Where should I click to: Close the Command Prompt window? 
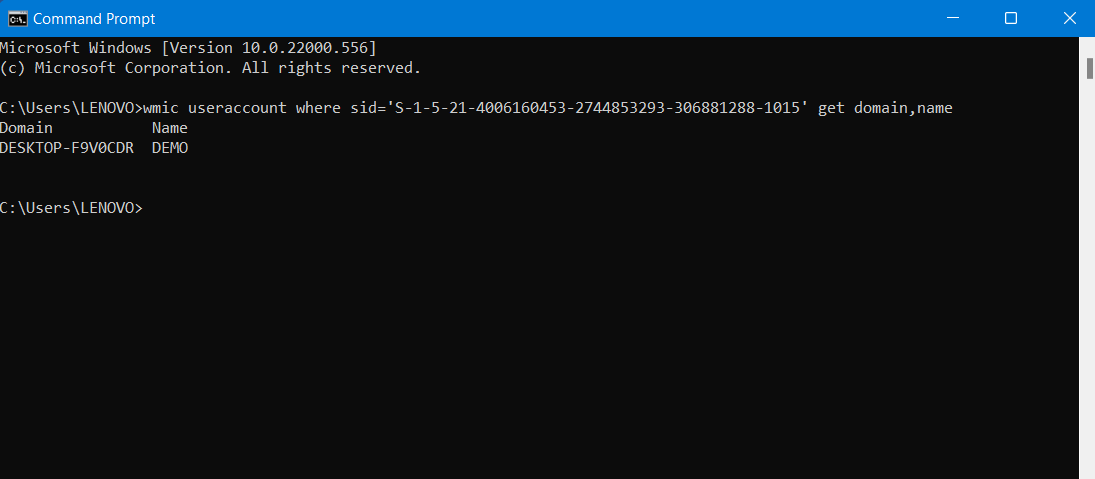[1066, 18]
